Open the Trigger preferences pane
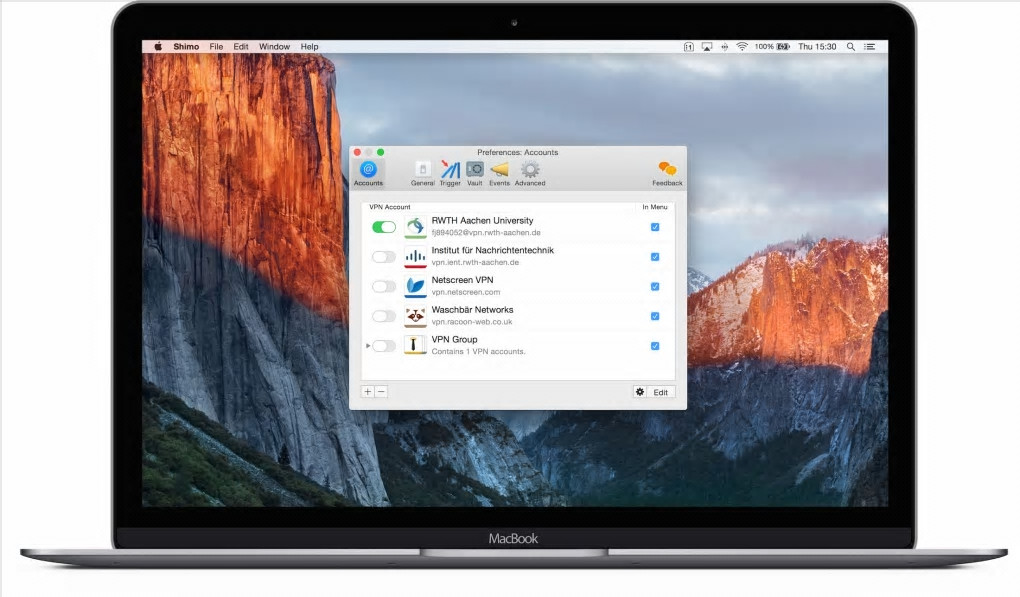1020x597 pixels. [x=450, y=173]
